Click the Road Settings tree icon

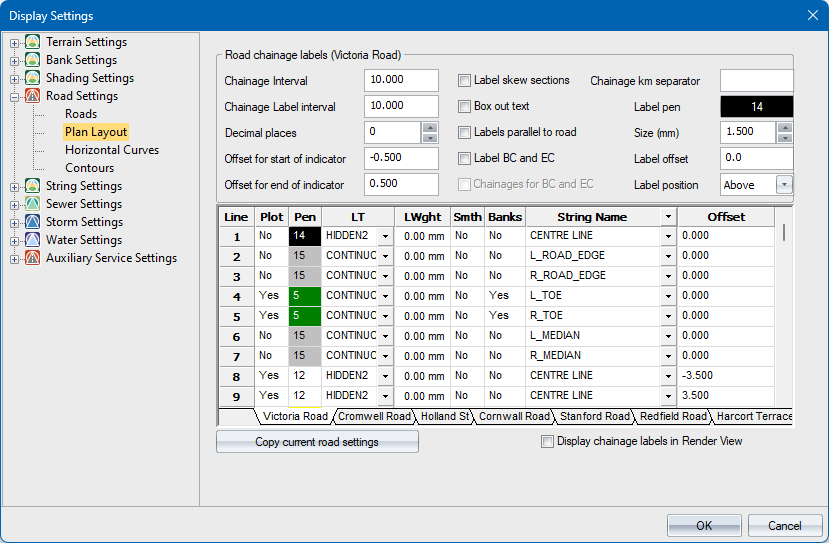click(x=33, y=96)
